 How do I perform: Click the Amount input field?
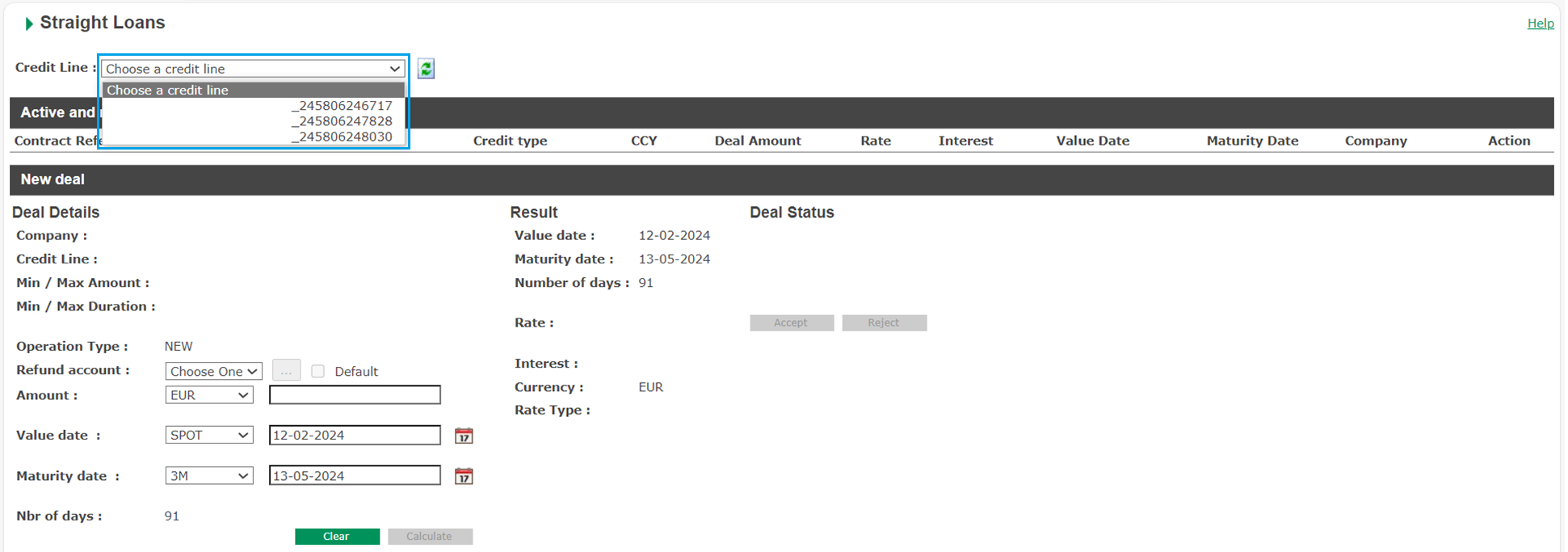(355, 395)
